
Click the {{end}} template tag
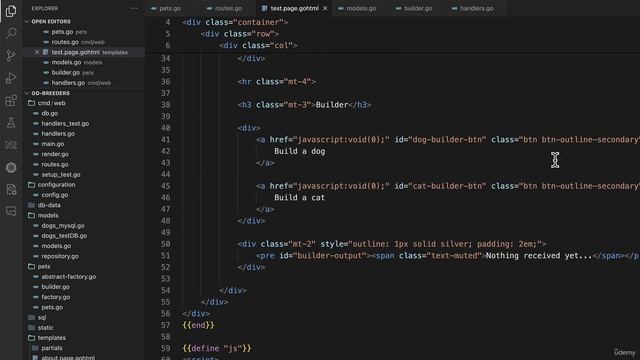coord(198,325)
